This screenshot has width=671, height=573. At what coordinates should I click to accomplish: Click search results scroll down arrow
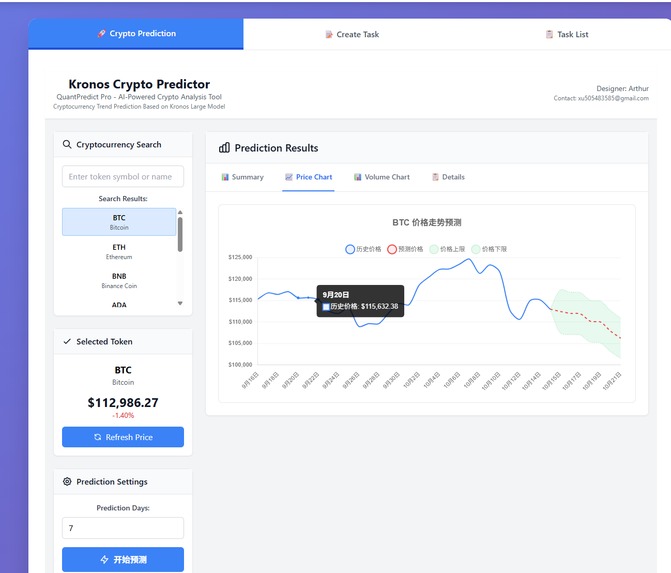(x=180, y=303)
